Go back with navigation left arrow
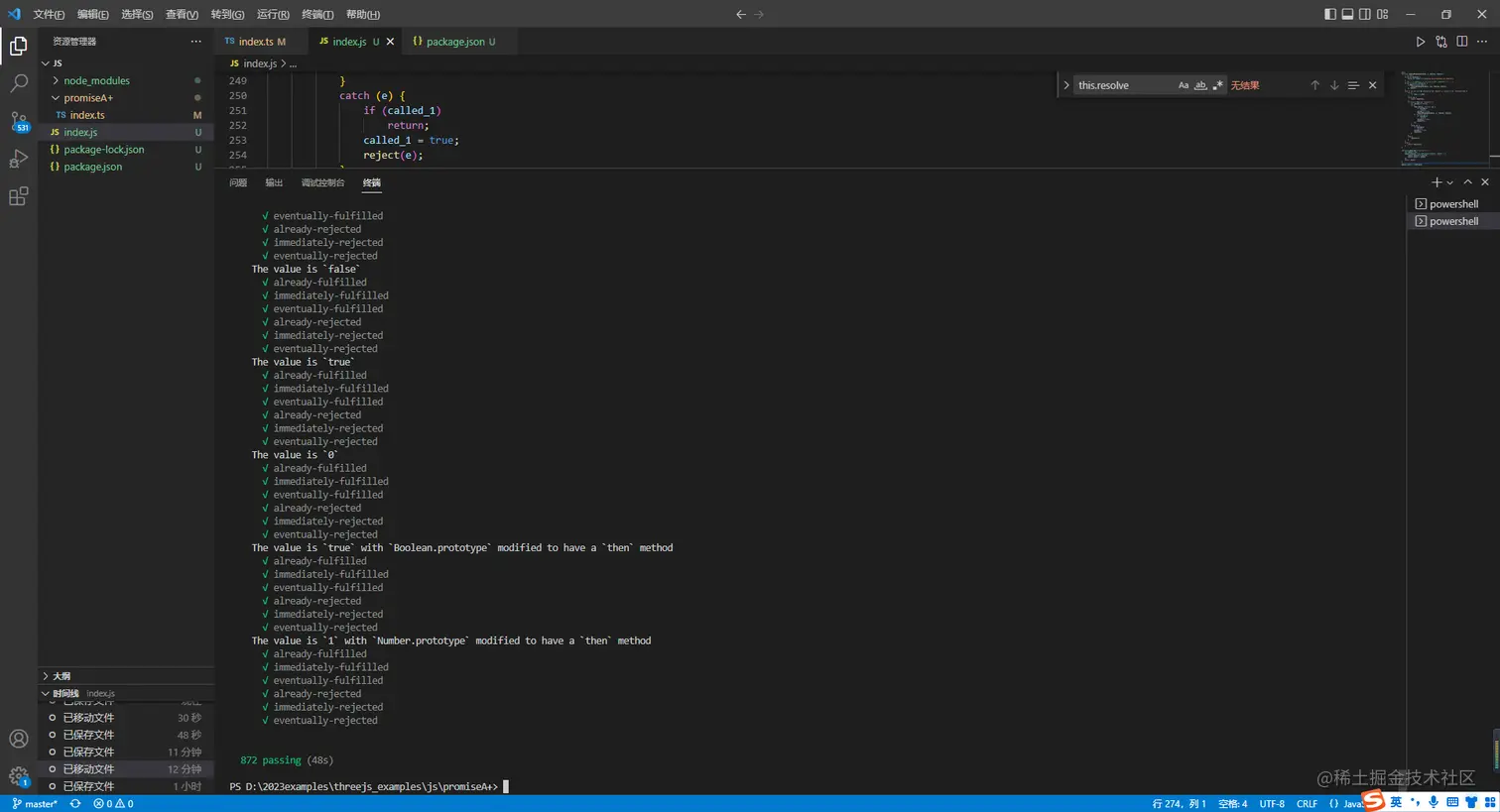Screen dimensions: 1500x812 click(741, 14)
